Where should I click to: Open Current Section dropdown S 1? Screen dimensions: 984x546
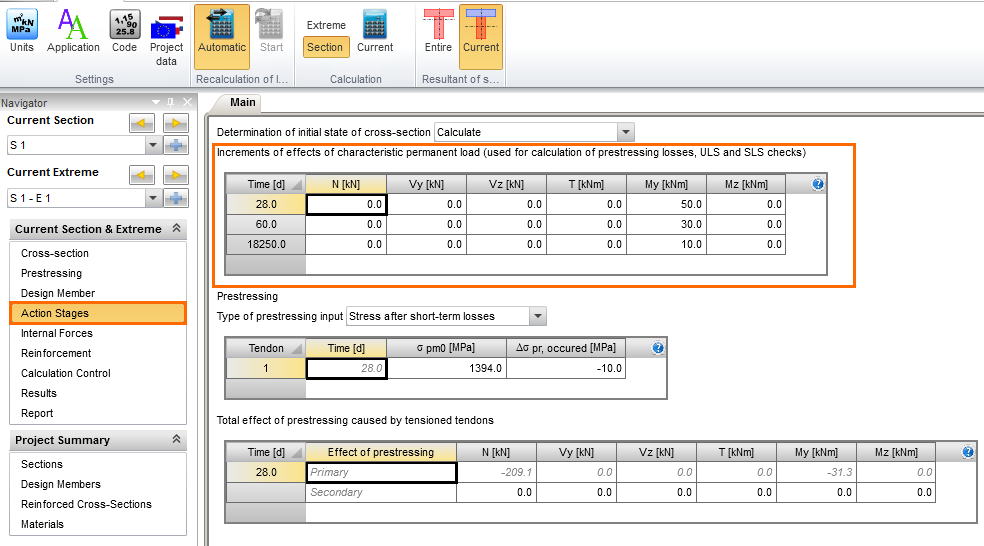coord(153,145)
